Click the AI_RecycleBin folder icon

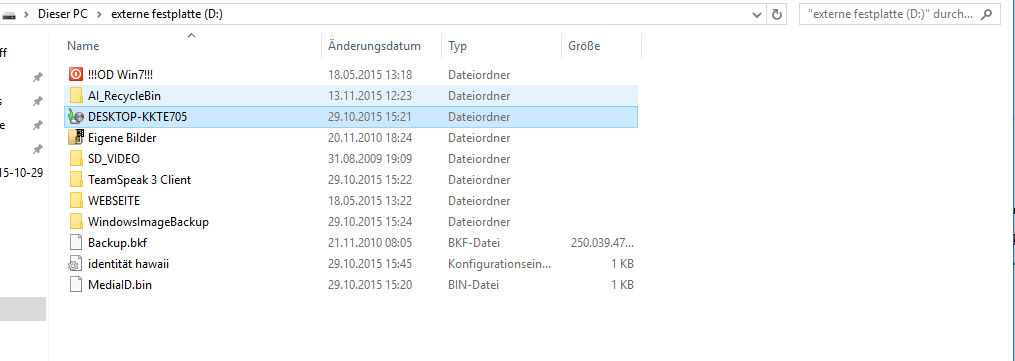76,96
